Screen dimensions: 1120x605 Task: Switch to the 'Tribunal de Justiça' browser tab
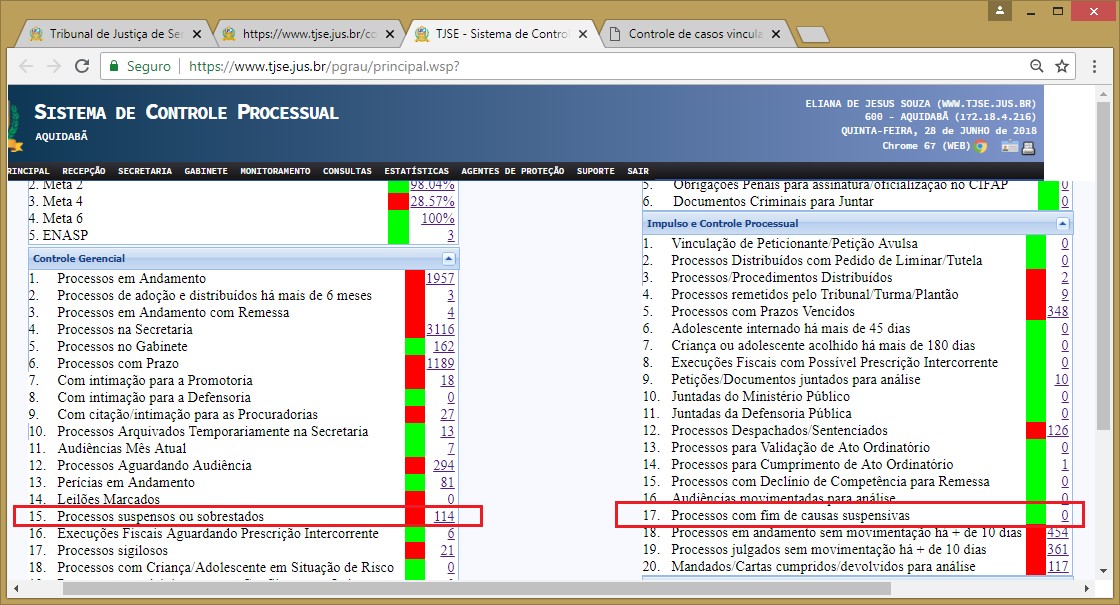click(110, 34)
